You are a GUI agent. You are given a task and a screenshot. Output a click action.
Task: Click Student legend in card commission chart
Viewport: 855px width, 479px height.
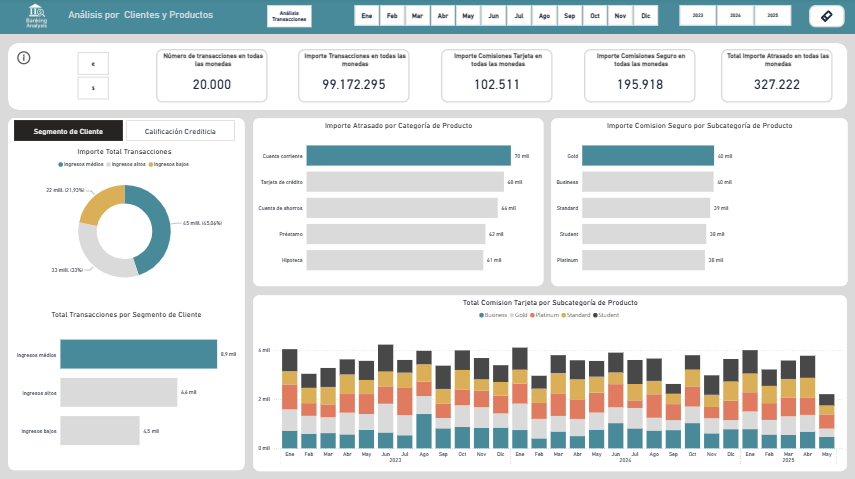606,315
